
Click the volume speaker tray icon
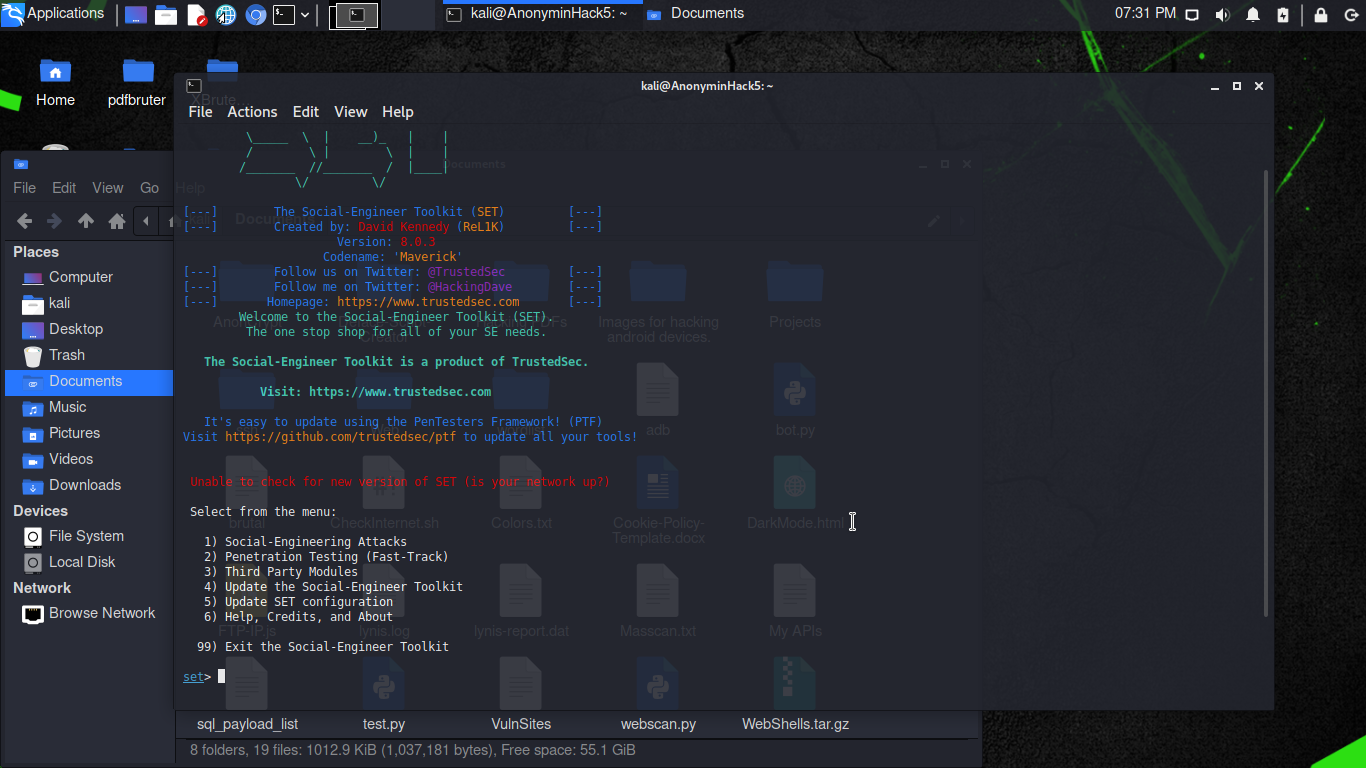[1222, 15]
